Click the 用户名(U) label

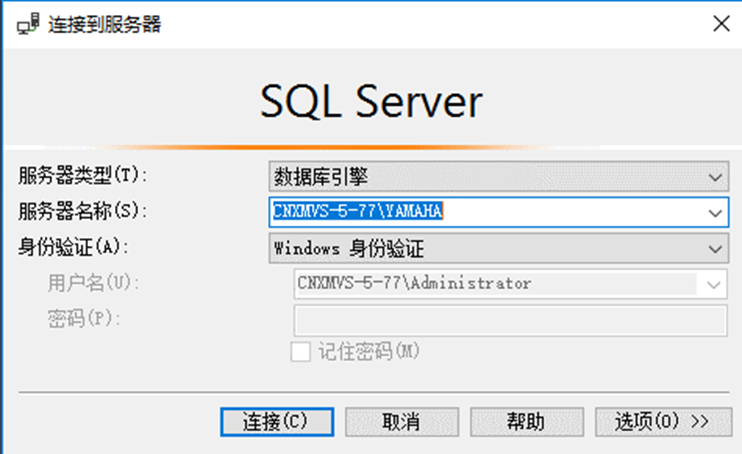(x=90, y=283)
